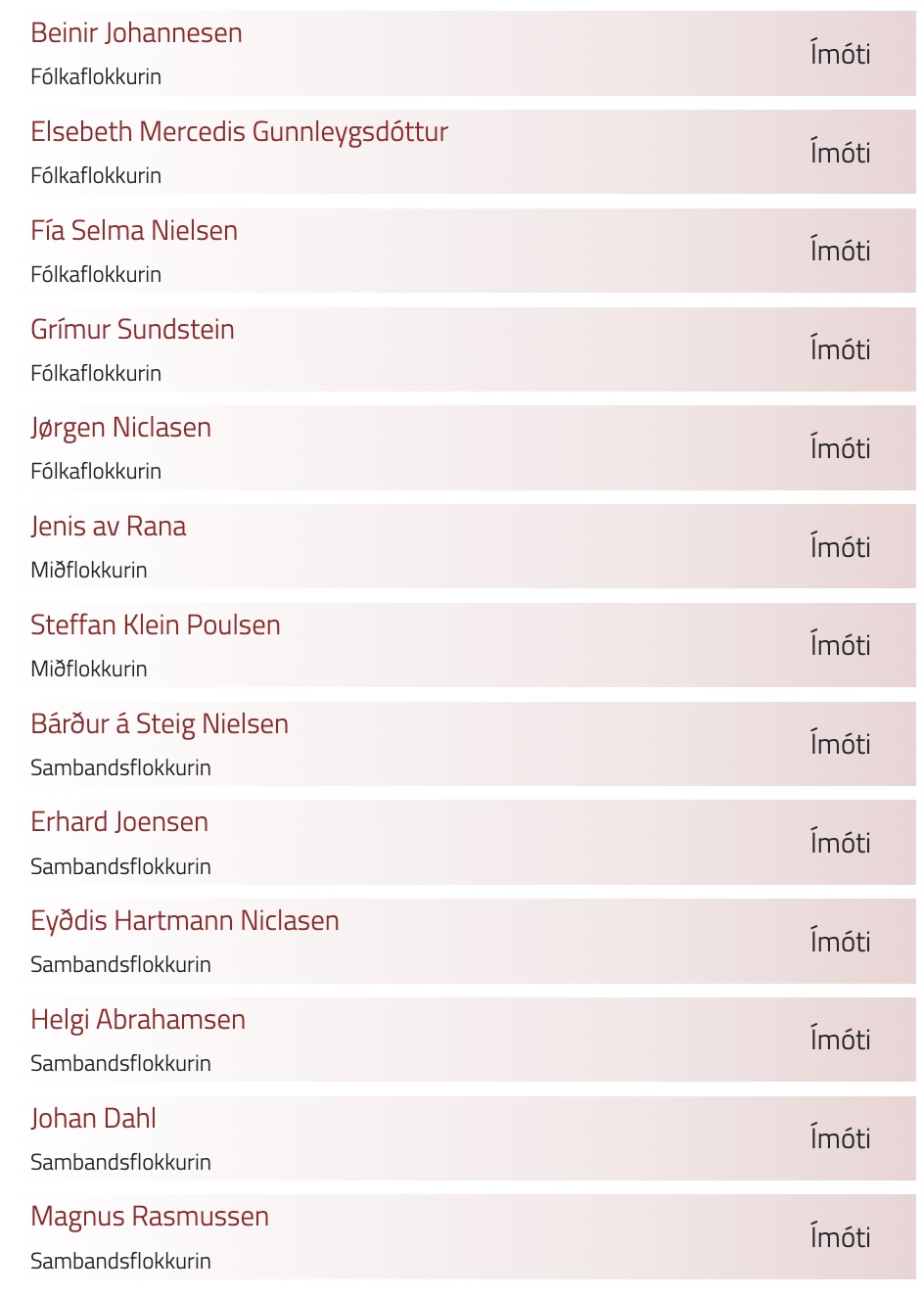
Task: Open Elsebeth Mercedis Gunnleygsdóttur's name link
Action: [x=239, y=132]
